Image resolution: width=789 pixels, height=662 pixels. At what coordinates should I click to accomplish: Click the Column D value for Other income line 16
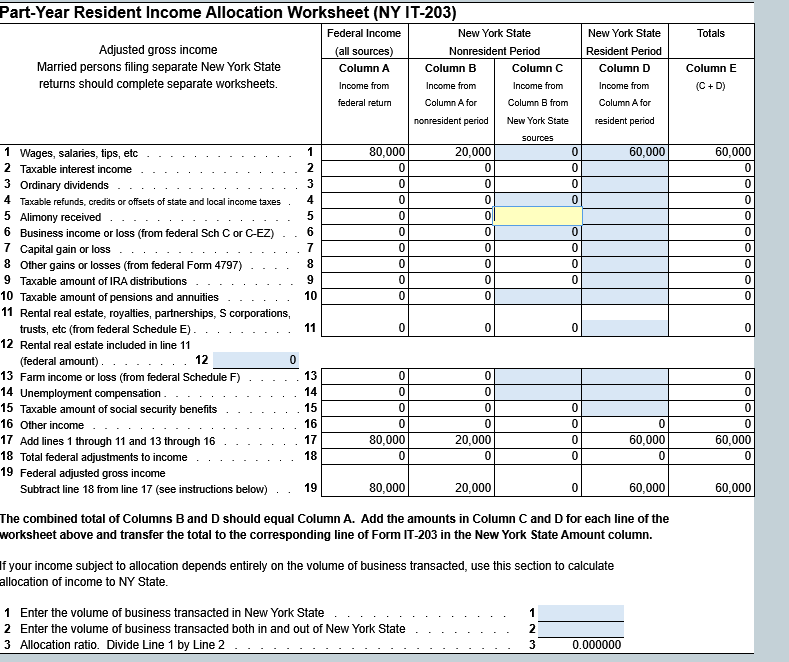pyautogui.click(x=662, y=424)
